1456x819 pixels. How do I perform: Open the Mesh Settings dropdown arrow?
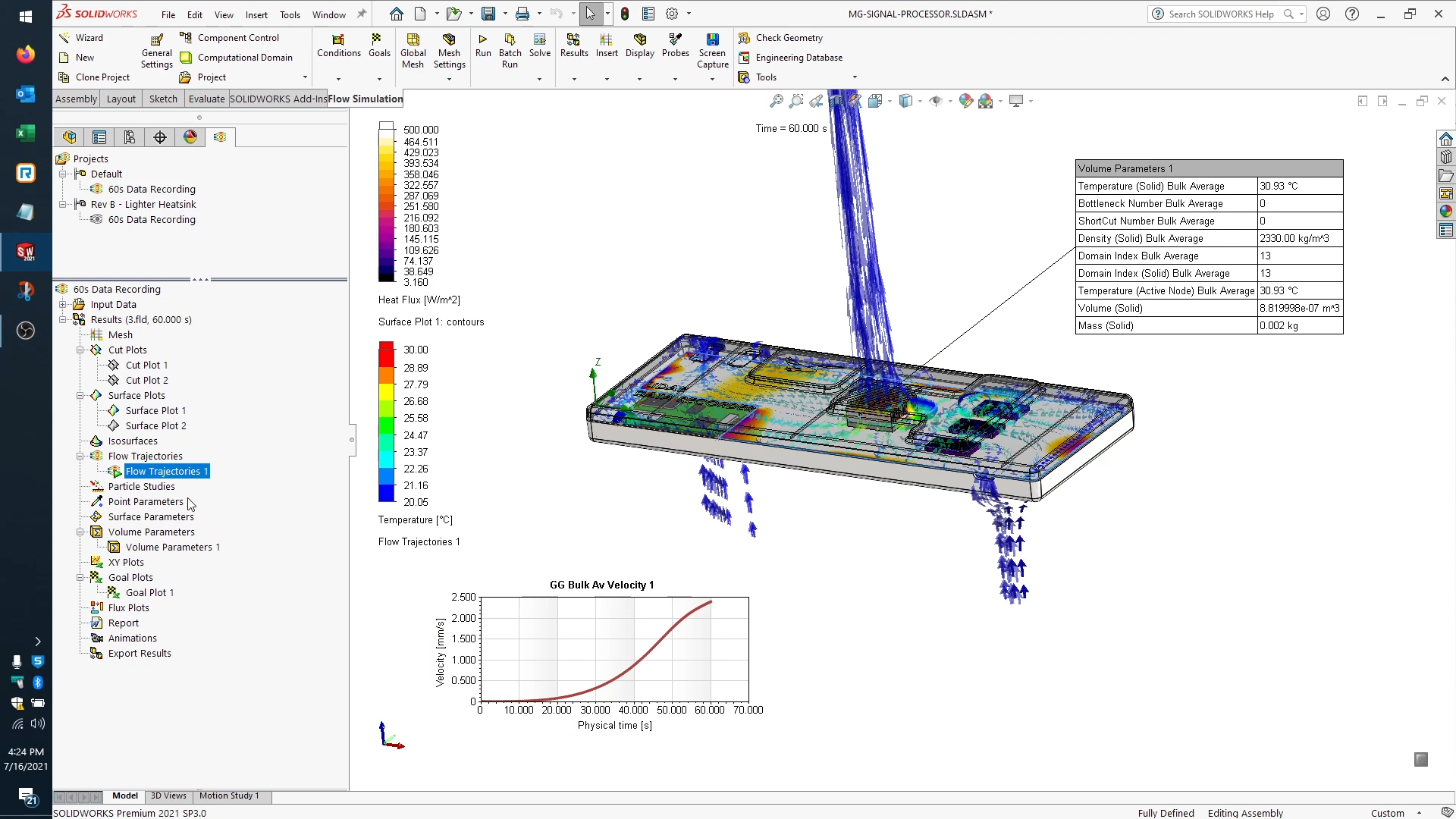coord(449,78)
